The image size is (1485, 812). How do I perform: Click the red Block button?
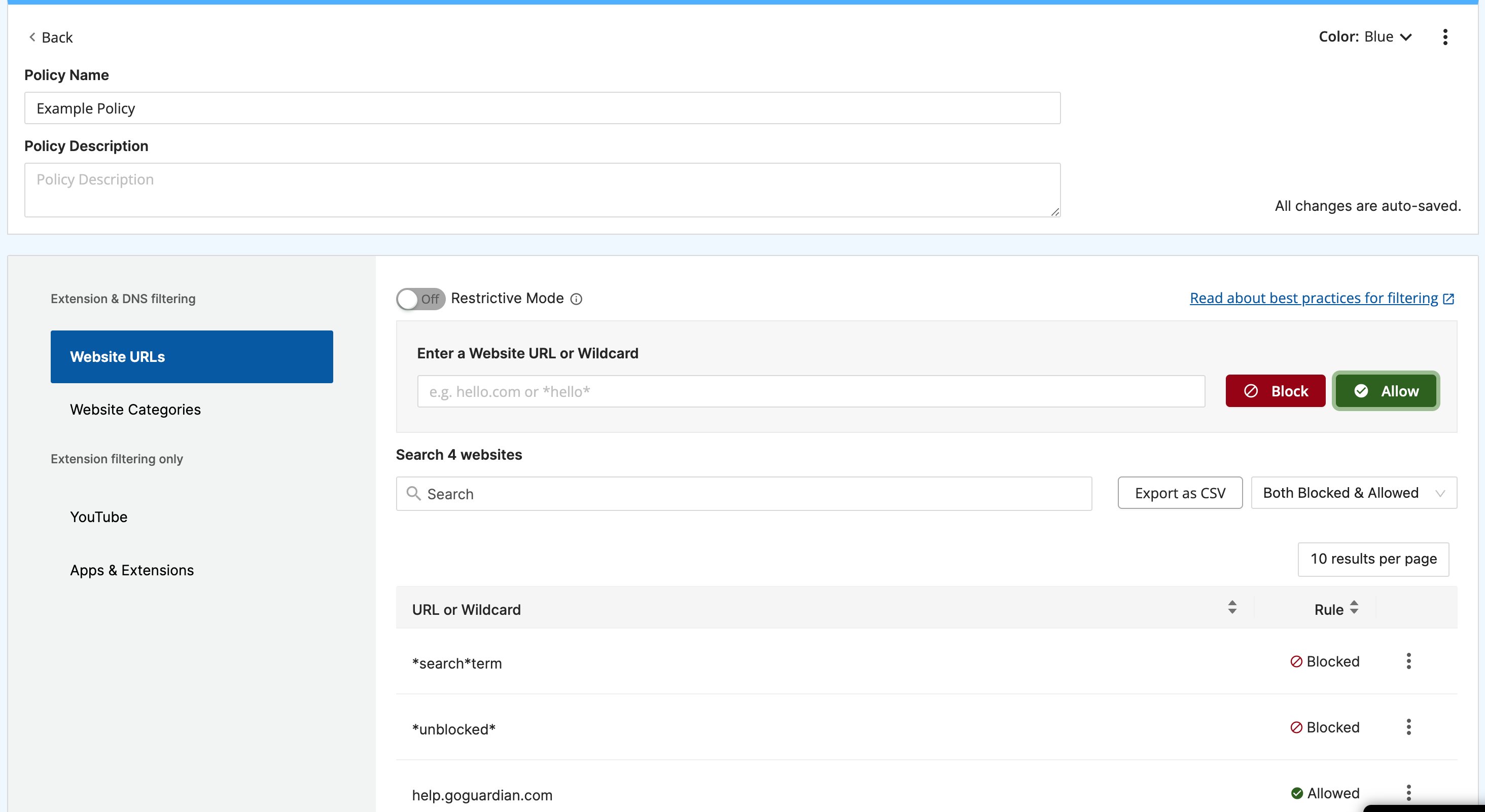[x=1275, y=391]
